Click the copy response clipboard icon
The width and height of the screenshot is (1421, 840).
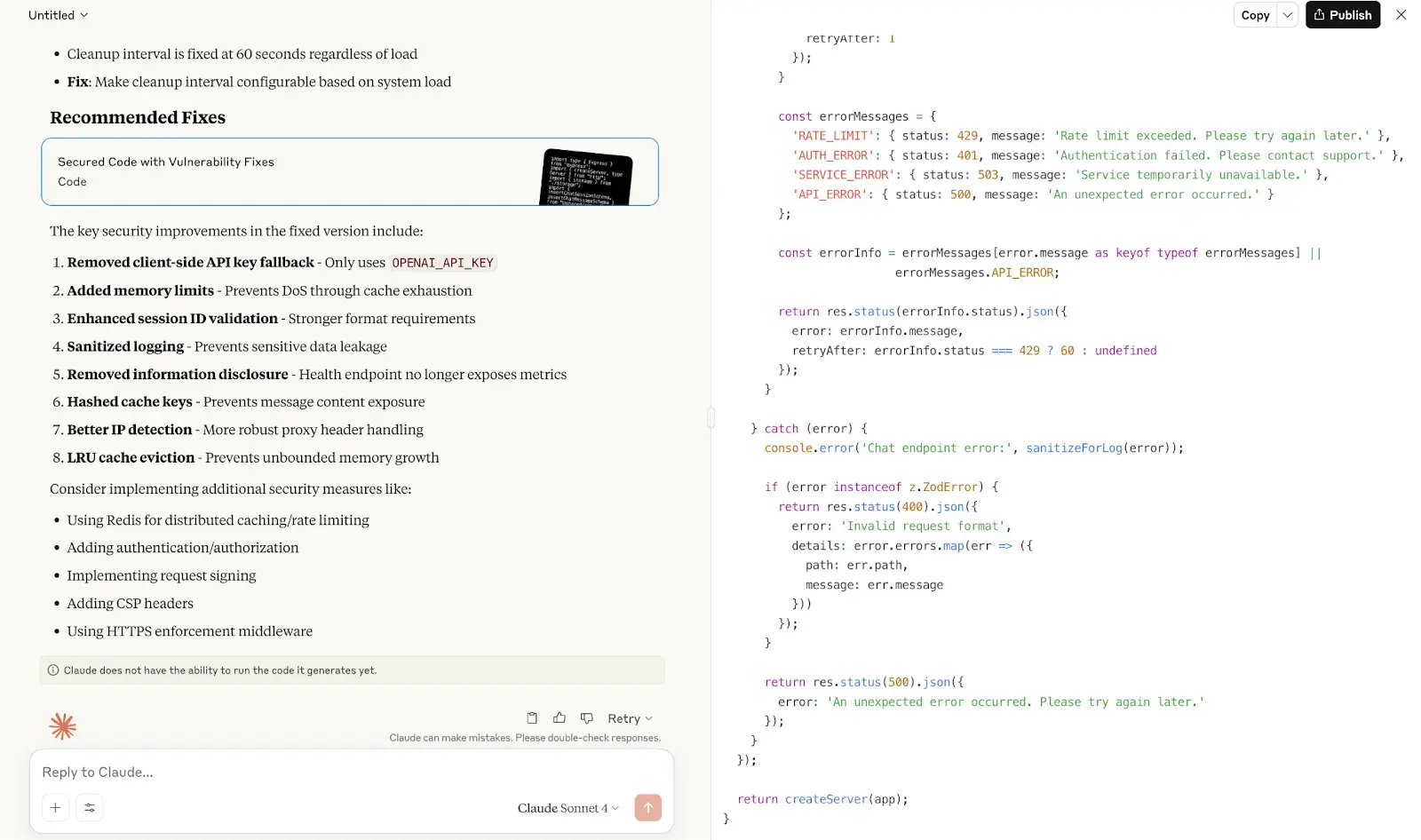pyautogui.click(x=532, y=718)
